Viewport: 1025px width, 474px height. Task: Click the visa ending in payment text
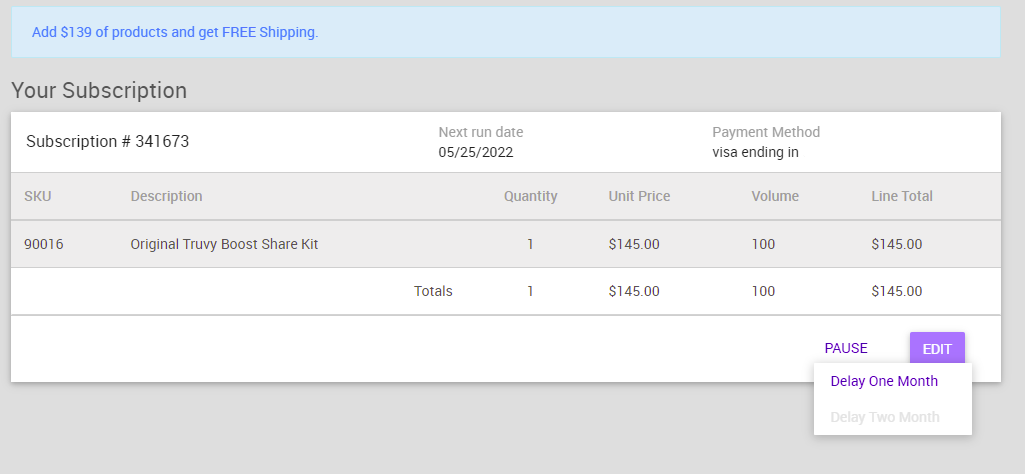point(755,152)
